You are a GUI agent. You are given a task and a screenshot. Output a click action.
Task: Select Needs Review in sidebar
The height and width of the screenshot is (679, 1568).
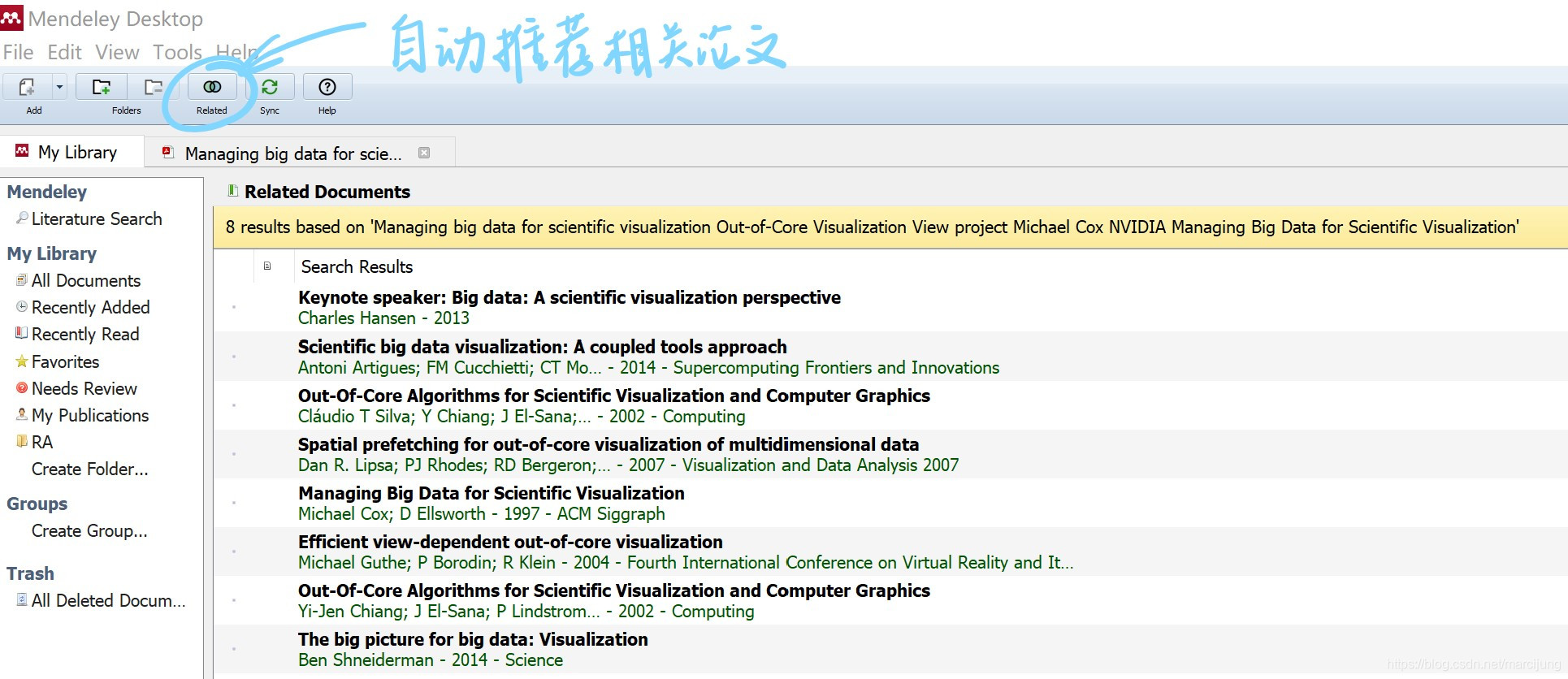pyautogui.click(x=84, y=388)
